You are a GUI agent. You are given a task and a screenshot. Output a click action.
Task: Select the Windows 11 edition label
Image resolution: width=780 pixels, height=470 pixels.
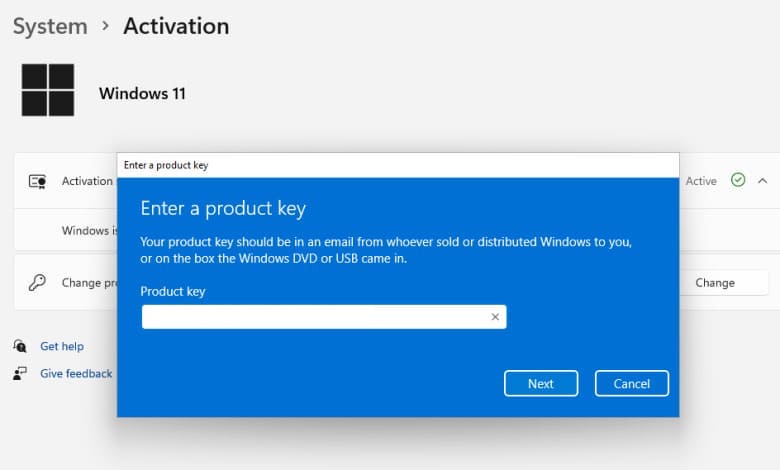point(142,93)
